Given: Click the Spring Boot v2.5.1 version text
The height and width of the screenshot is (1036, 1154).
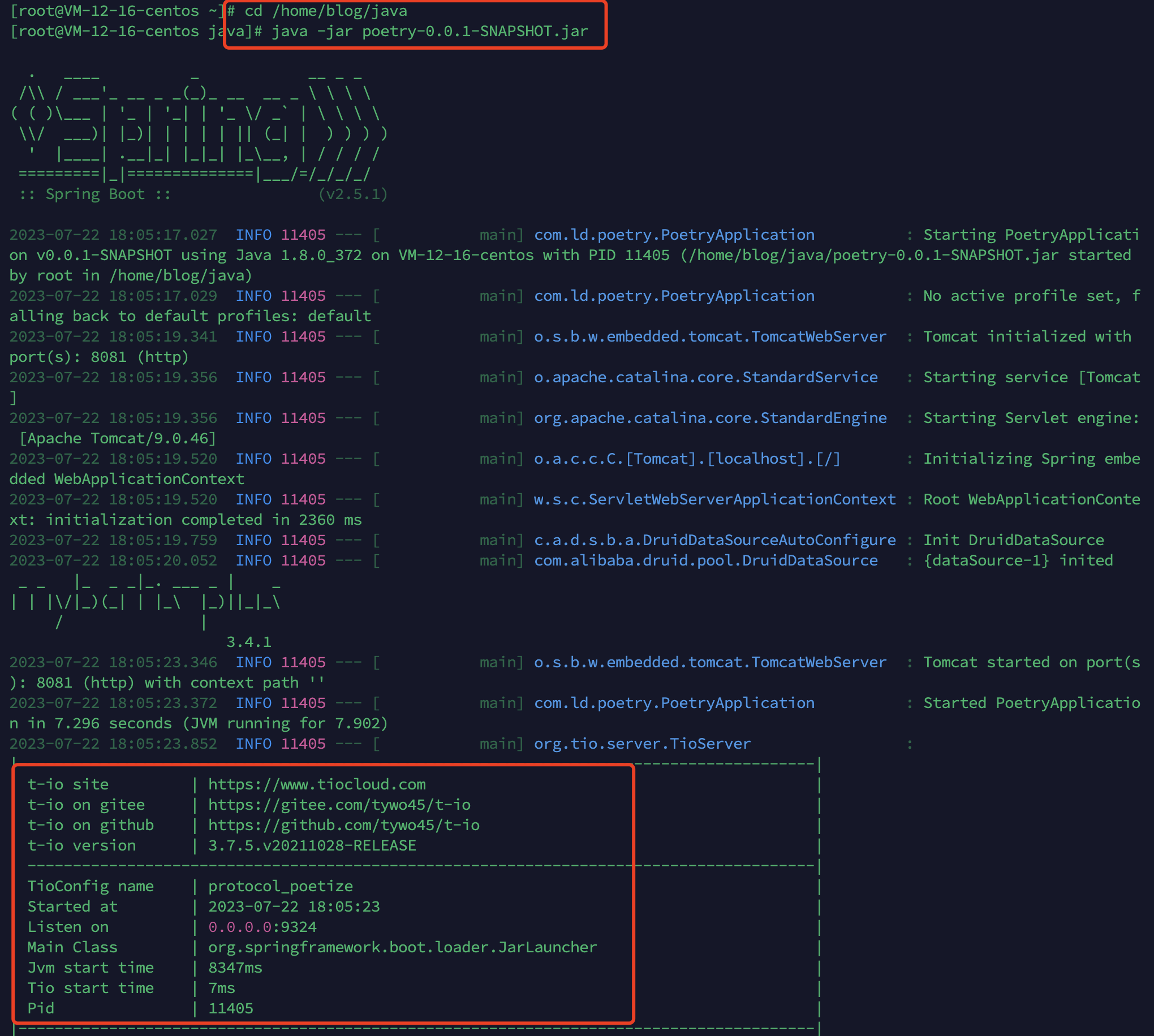Looking at the screenshot, I should [x=353, y=194].
